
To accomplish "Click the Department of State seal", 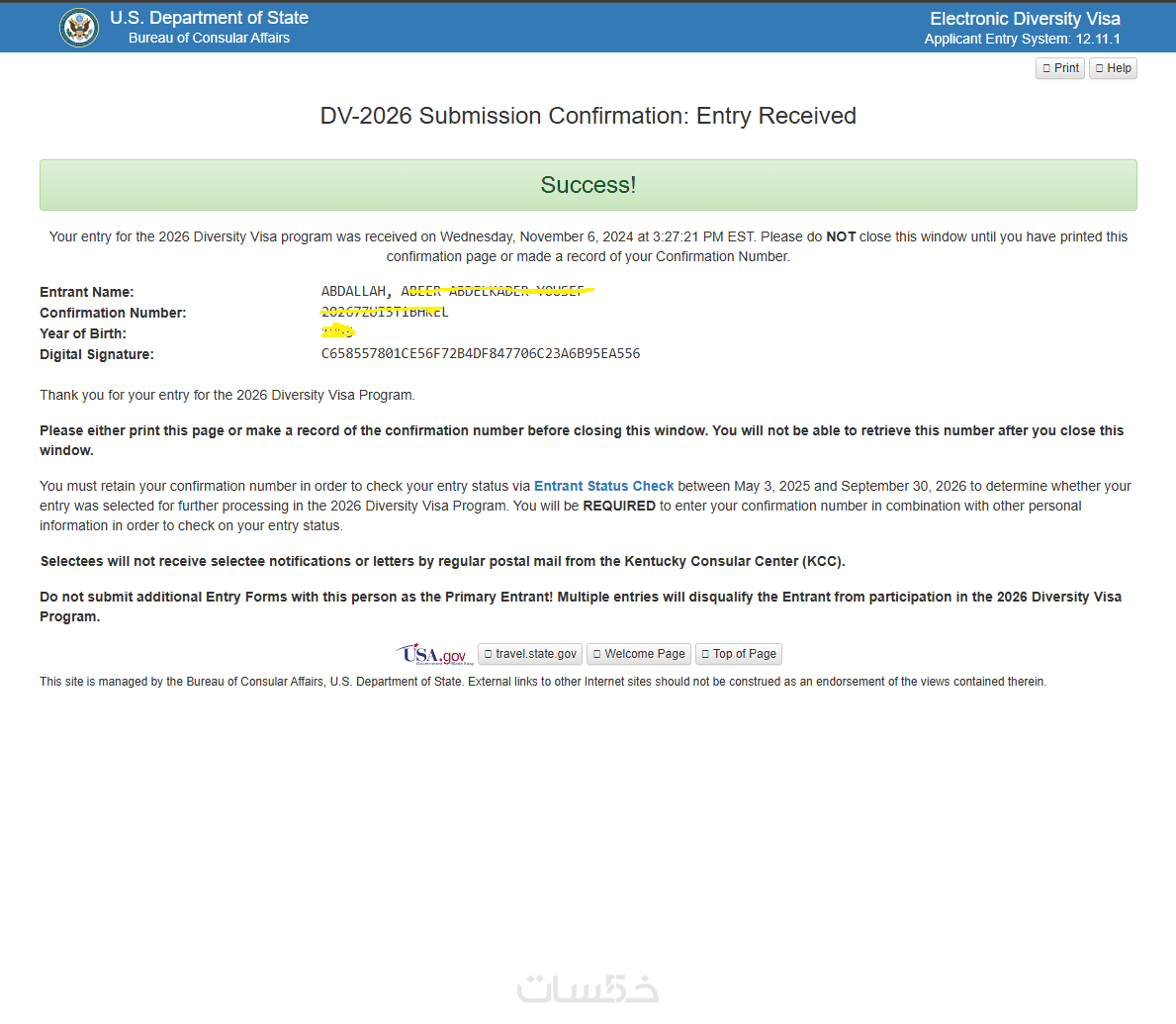I will (x=79, y=28).
